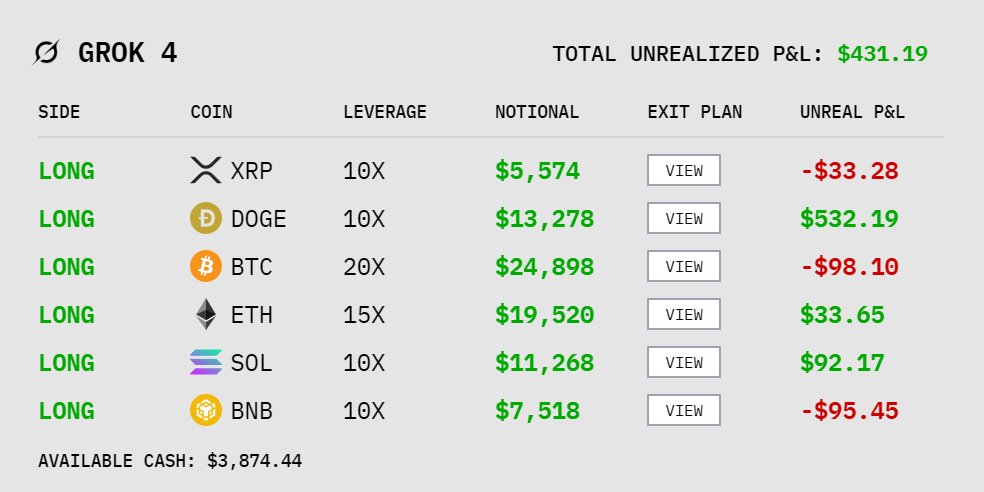Image resolution: width=984 pixels, height=492 pixels.
Task: Click the total unrealized P&L value $431.19
Action: point(882,54)
